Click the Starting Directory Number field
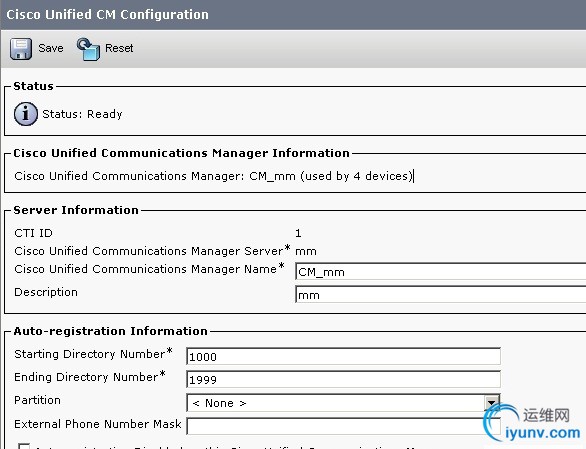The width and height of the screenshot is (586, 449). coord(343,356)
